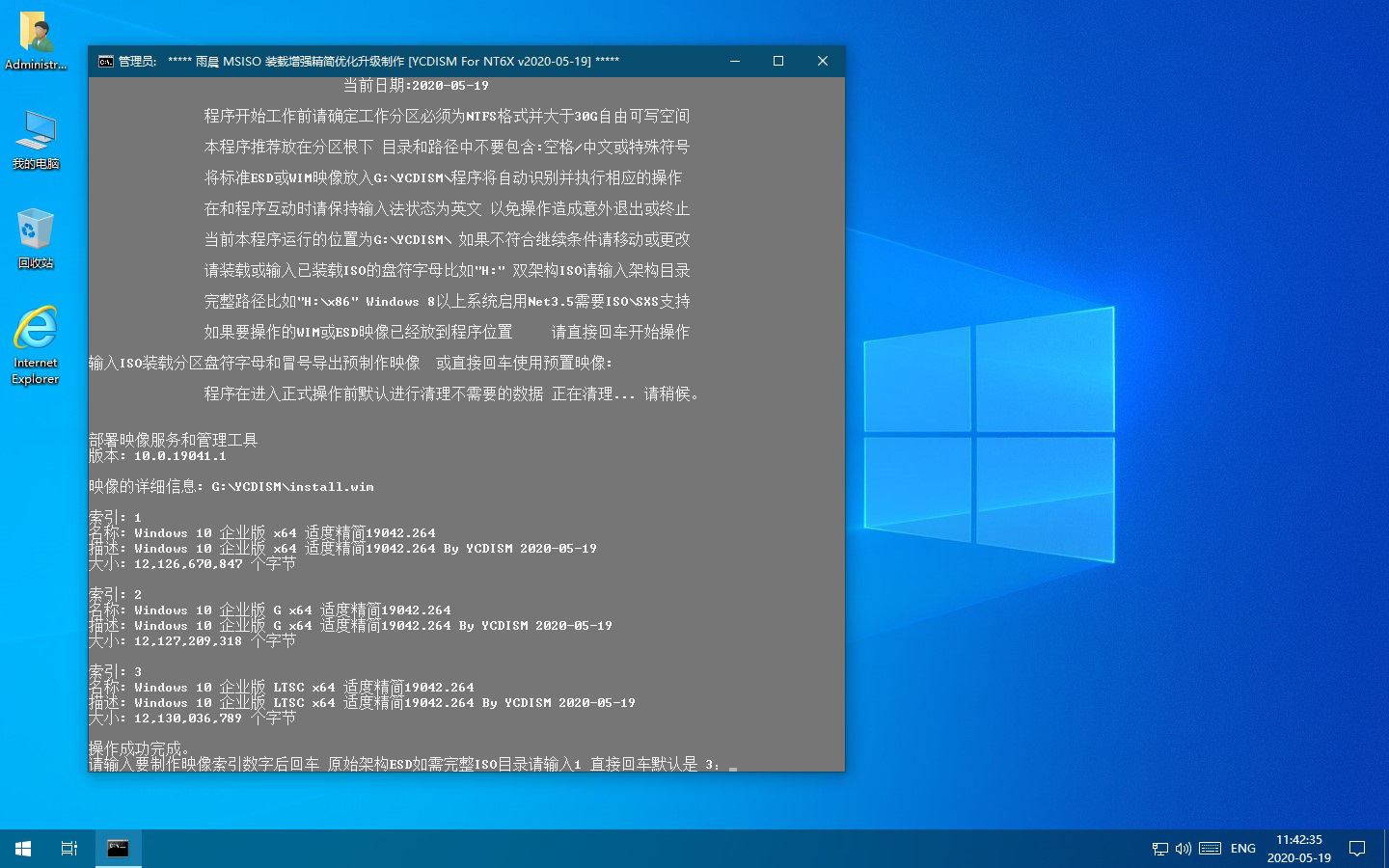Close the YCDISM console window
The height and width of the screenshot is (868, 1389).
[x=823, y=61]
